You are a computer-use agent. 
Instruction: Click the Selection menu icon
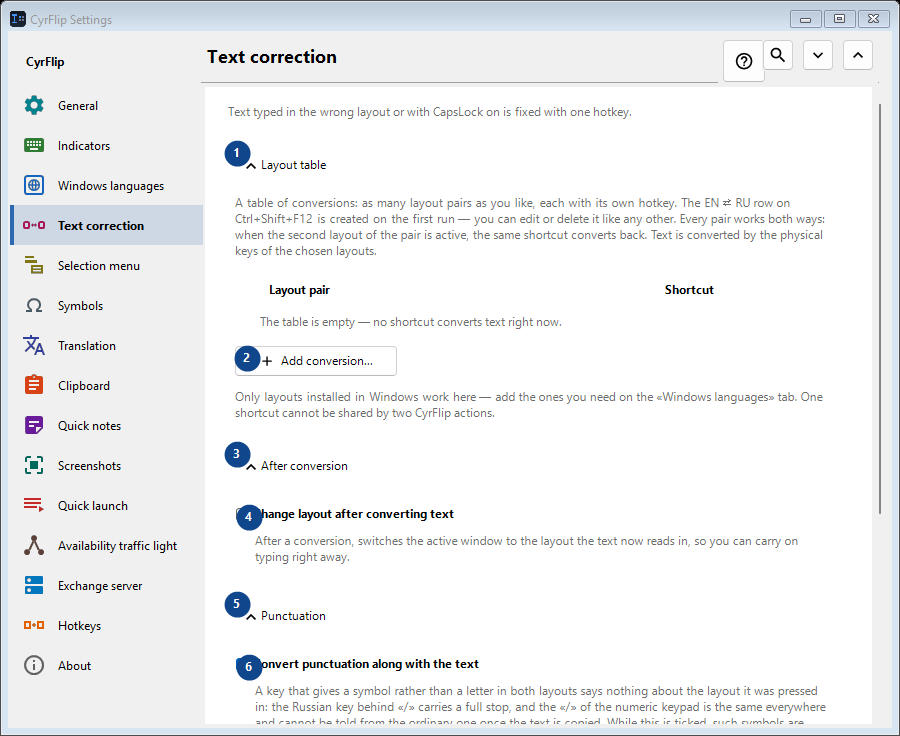[x=34, y=265]
